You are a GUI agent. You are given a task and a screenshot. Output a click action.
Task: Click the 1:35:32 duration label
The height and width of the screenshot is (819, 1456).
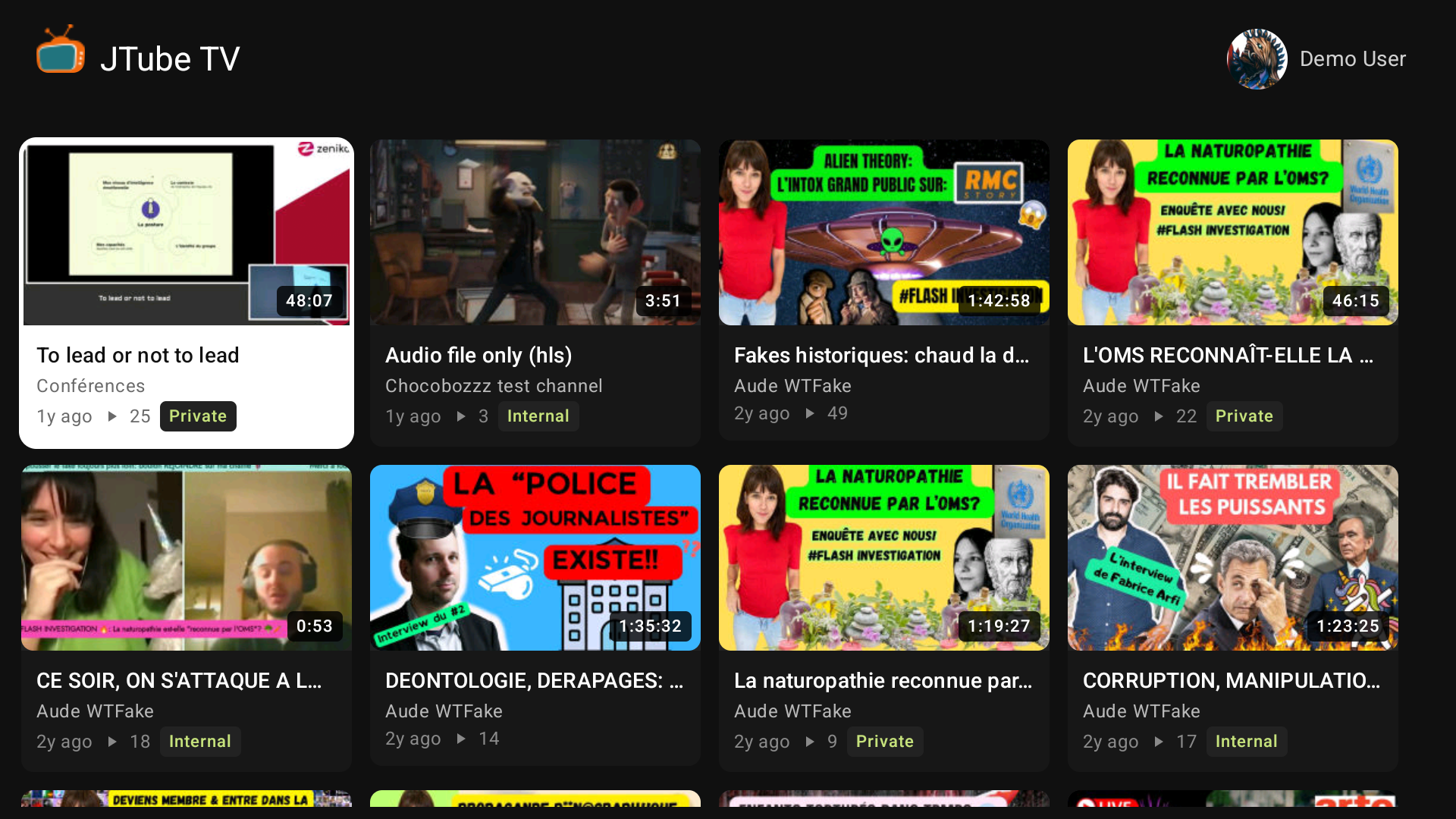(651, 626)
